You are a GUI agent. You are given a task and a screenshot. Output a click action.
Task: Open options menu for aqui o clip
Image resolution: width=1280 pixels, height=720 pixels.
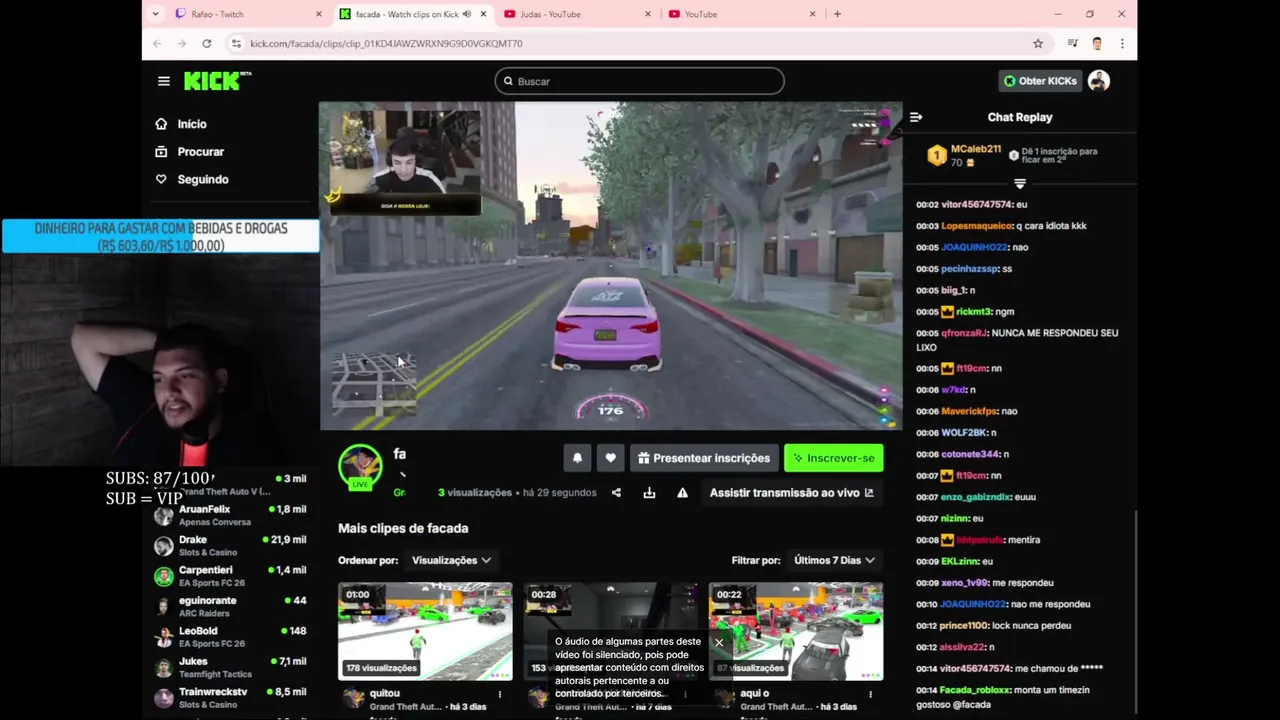870,694
